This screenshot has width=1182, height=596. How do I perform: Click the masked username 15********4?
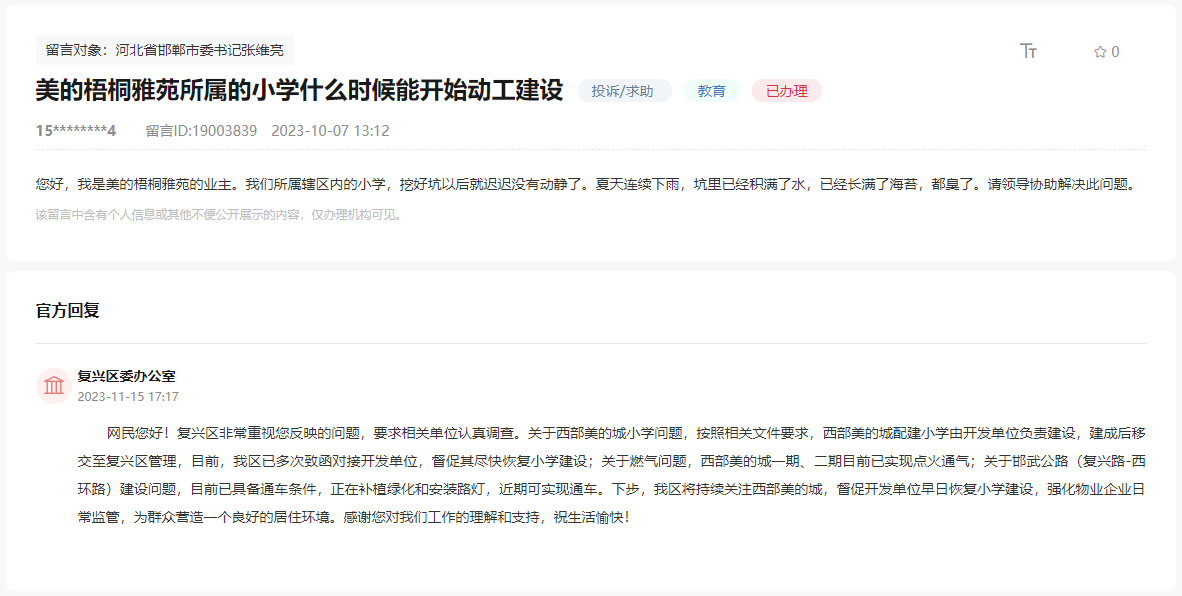[x=75, y=131]
